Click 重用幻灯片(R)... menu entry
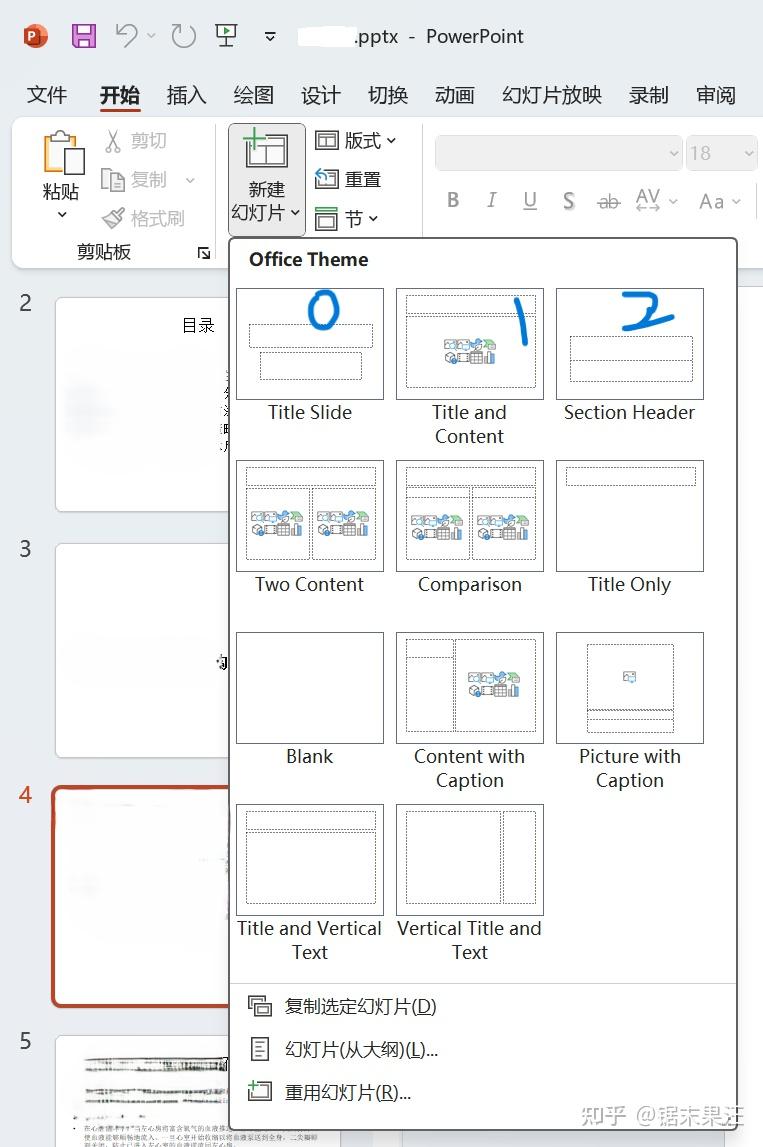The width and height of the screenshot is (763, 1147). pyautogui.click(x=483, y=1093)
